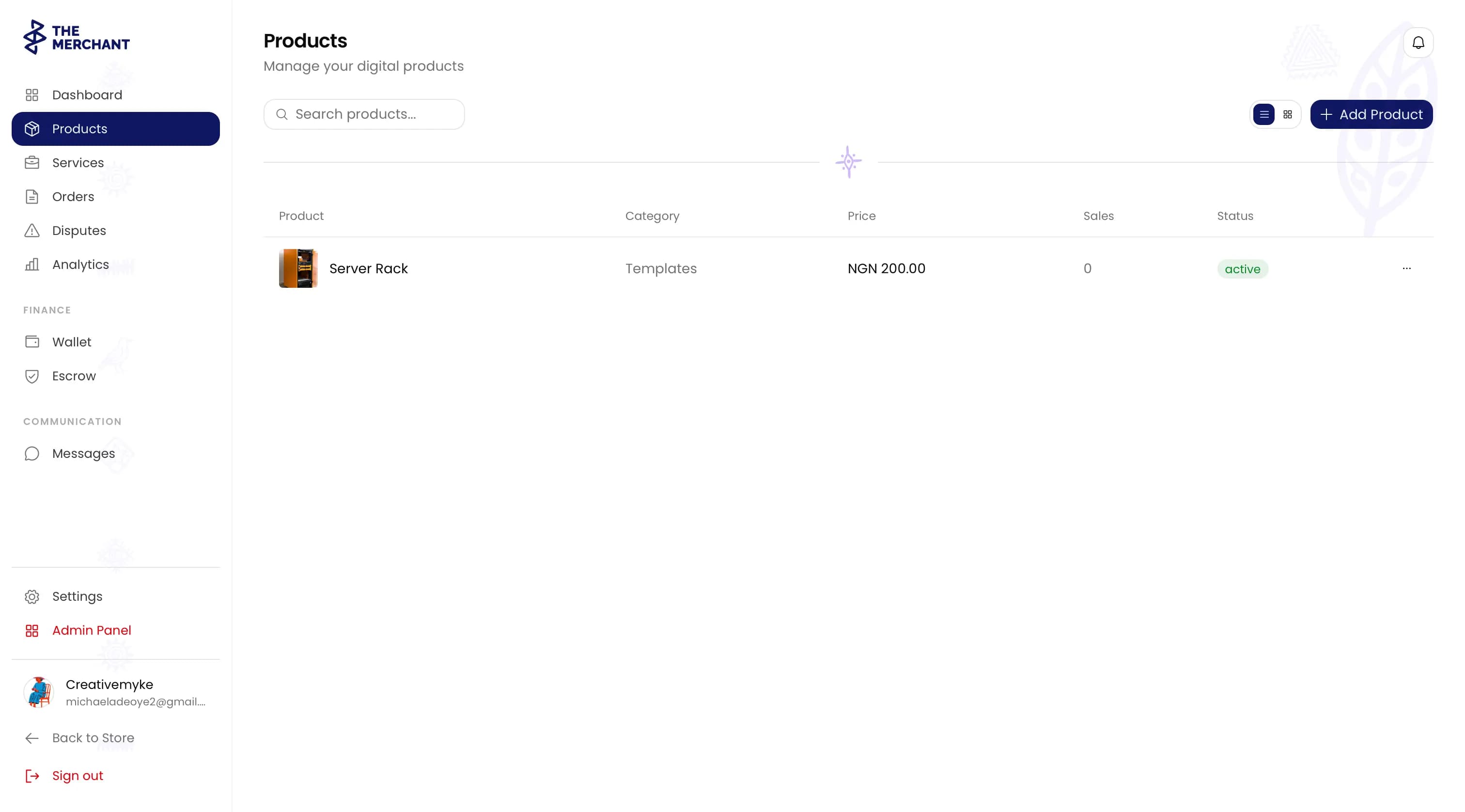Click the Back to Store arrow icon
1465x812 pixels.
tap(32, 738)
